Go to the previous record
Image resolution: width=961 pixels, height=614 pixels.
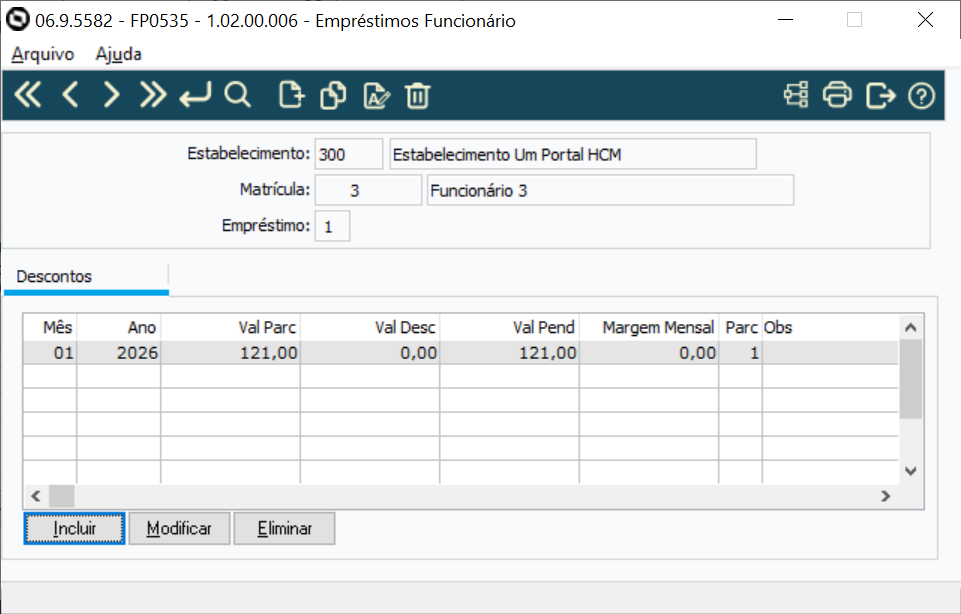point(70,95)
